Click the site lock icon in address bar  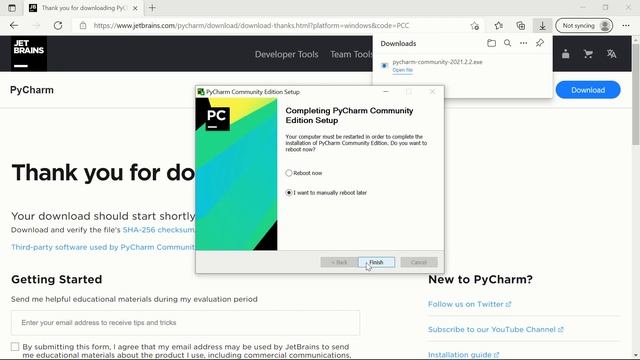click(x=83, y=25)
